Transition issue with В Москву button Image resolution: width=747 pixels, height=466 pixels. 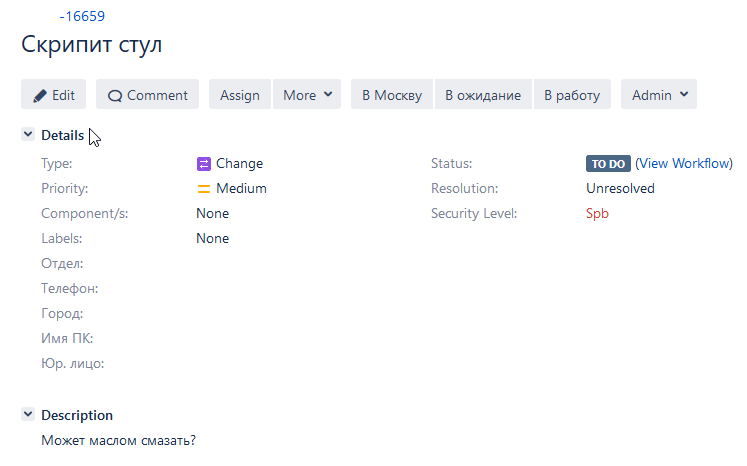[392, 94]
